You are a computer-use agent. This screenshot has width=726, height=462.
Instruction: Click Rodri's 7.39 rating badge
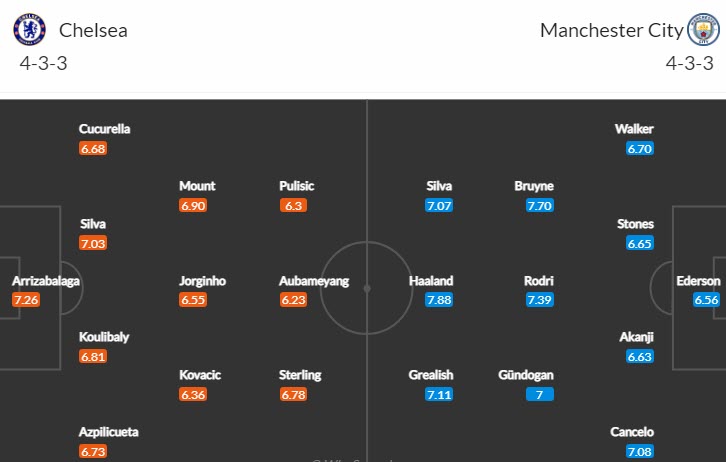539,300
